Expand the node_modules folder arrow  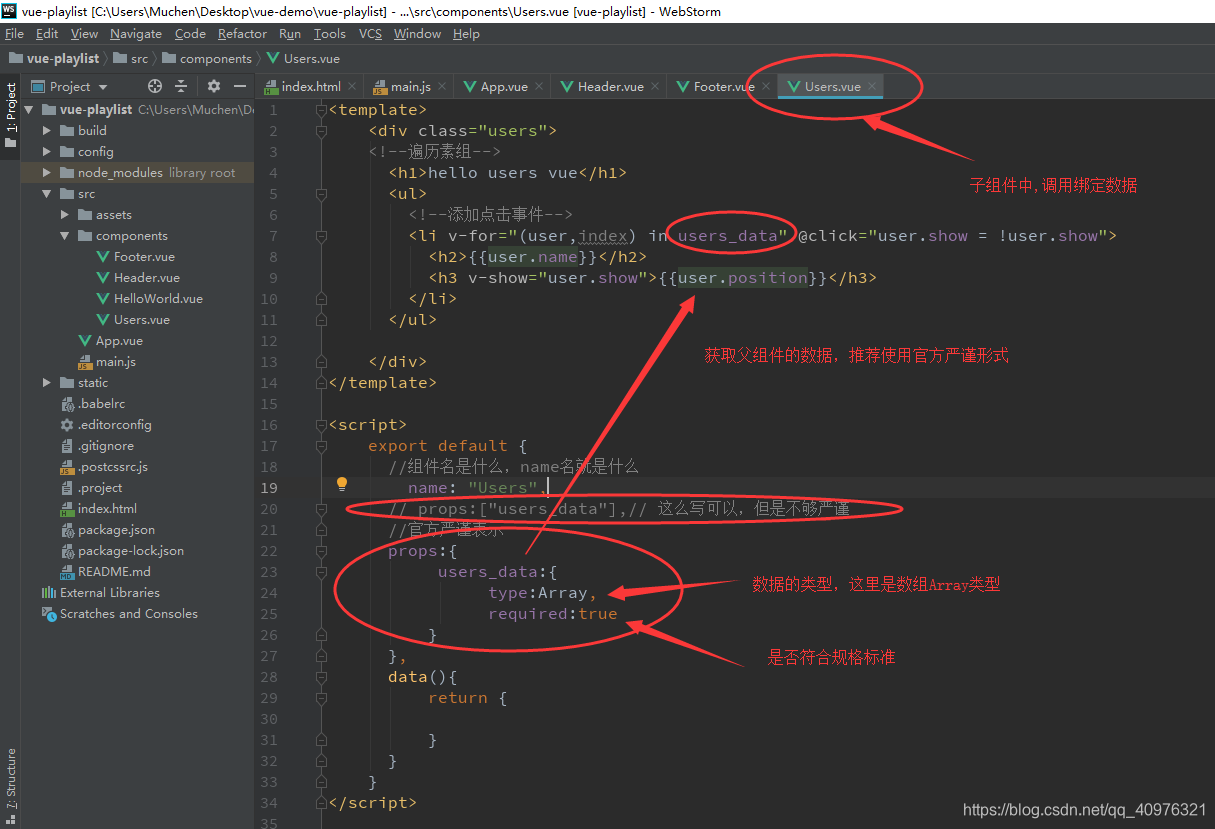47,173
